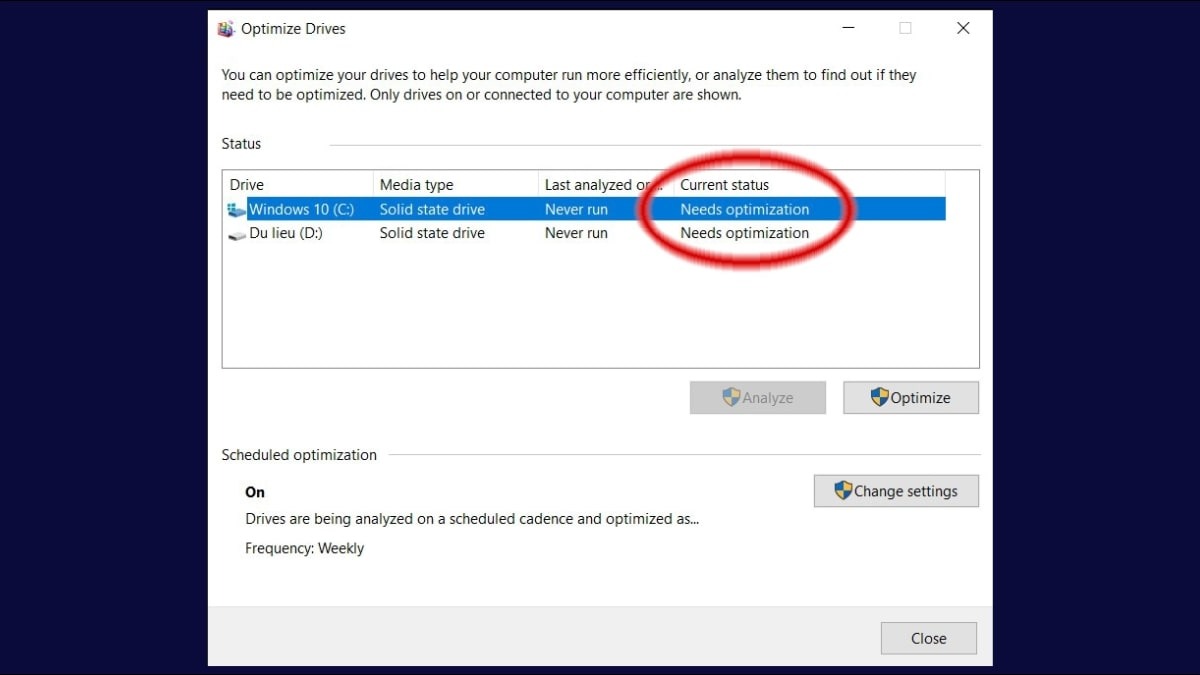The image size is (1200, 675).
Task: Click the Scheduled optimization section heading
Action: coord(299,455)
